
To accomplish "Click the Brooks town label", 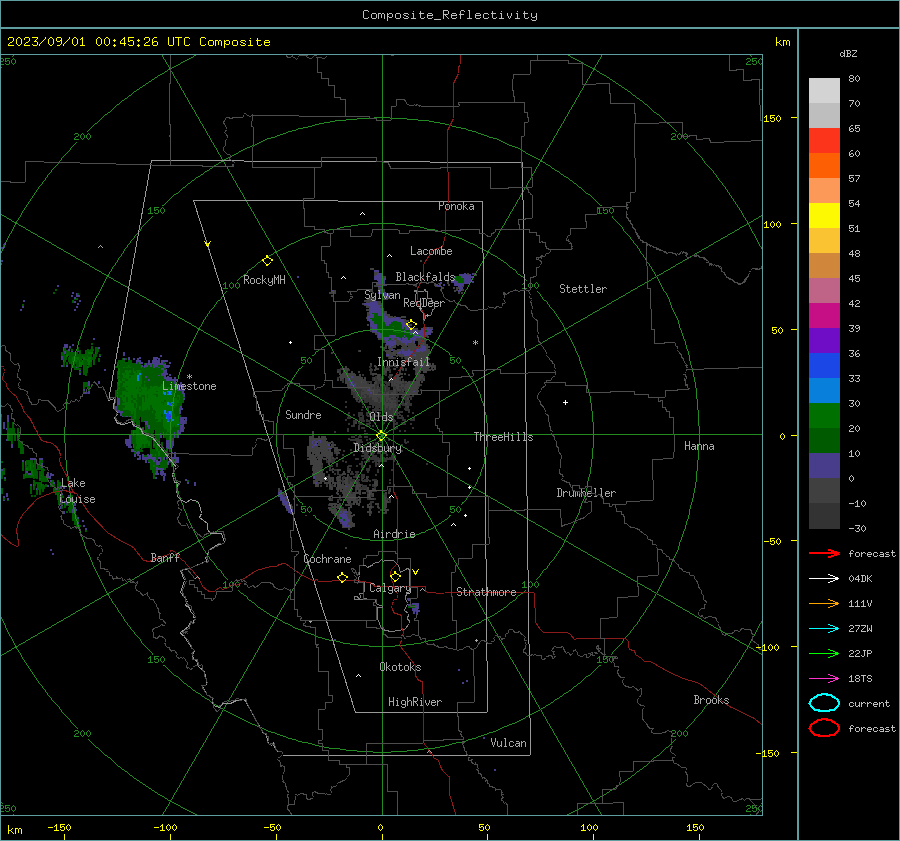I will point(711,700).
